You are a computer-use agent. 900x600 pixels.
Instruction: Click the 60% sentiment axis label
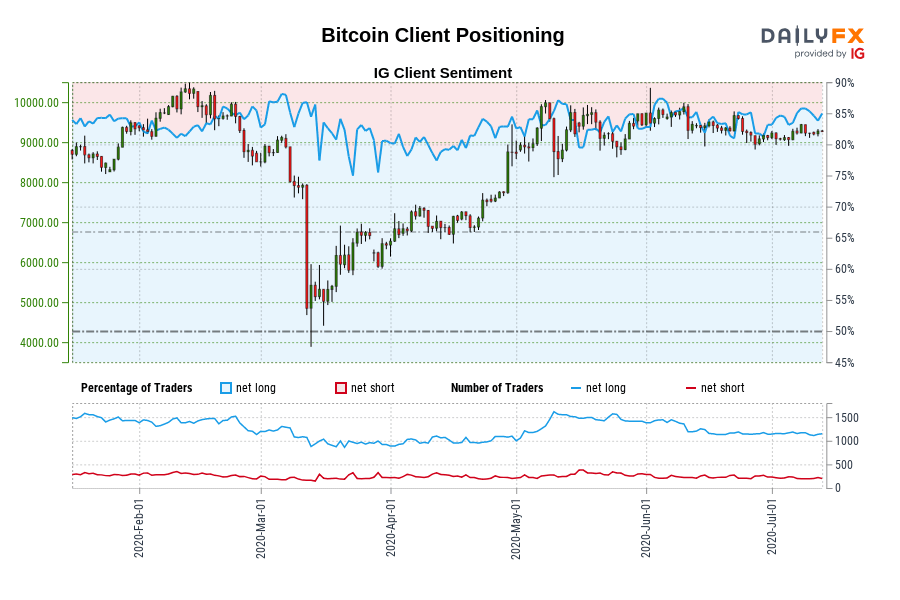[x=844, y=269]
